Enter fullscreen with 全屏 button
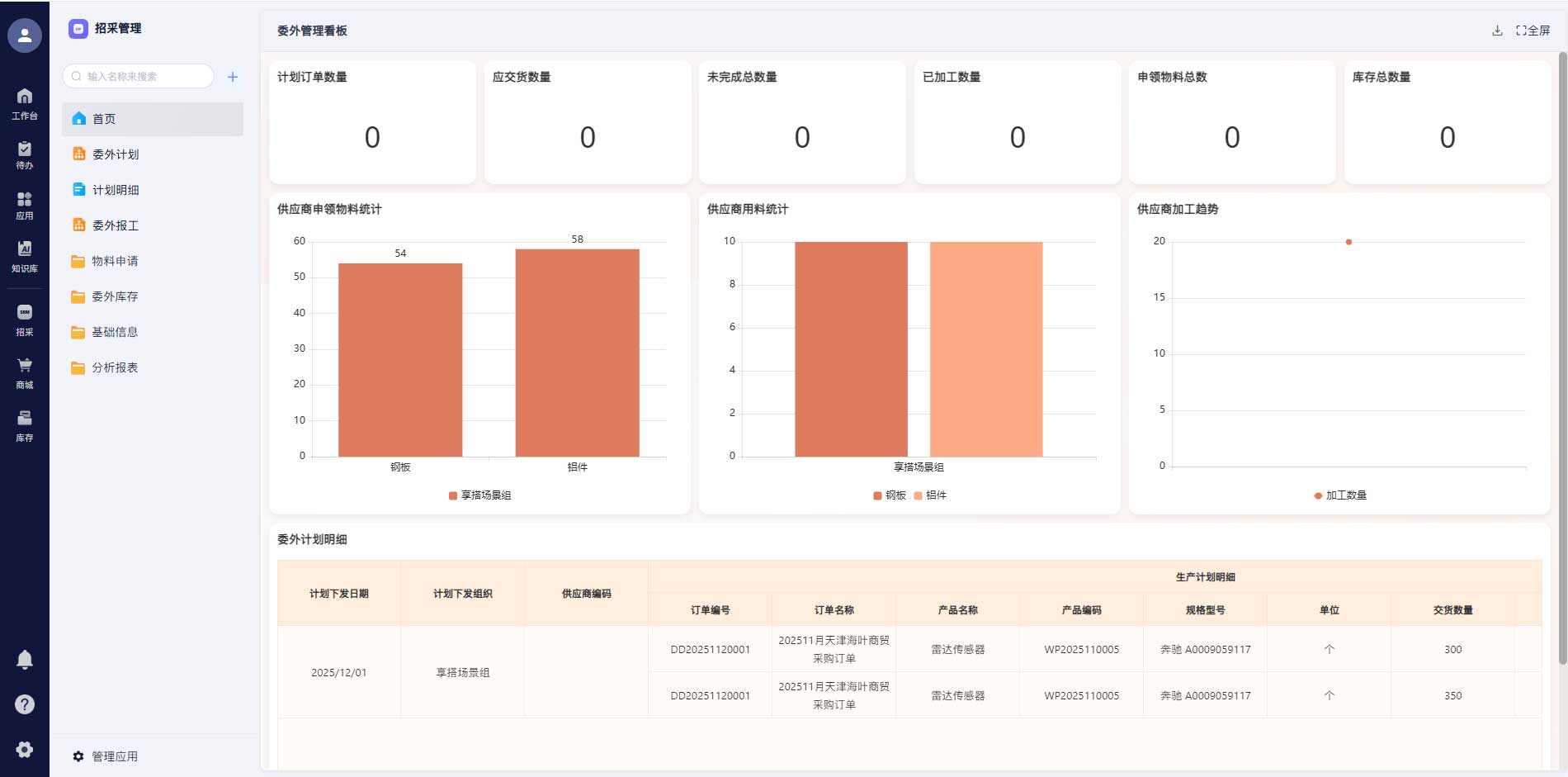Viewport: 1568px width, 777px height. (1533, 31)
